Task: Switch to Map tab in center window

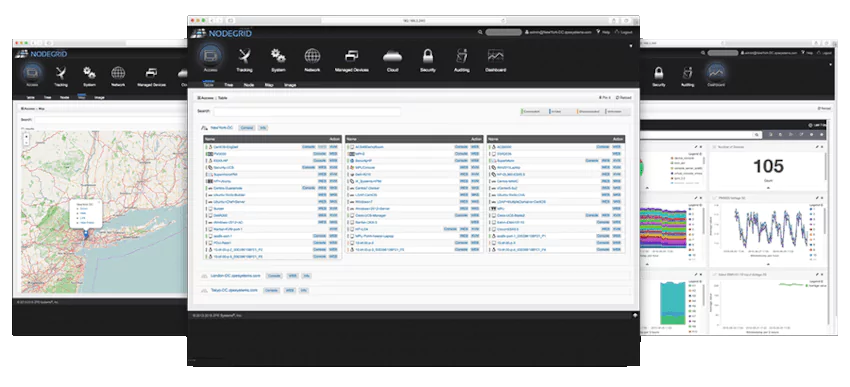Action: 269,85
